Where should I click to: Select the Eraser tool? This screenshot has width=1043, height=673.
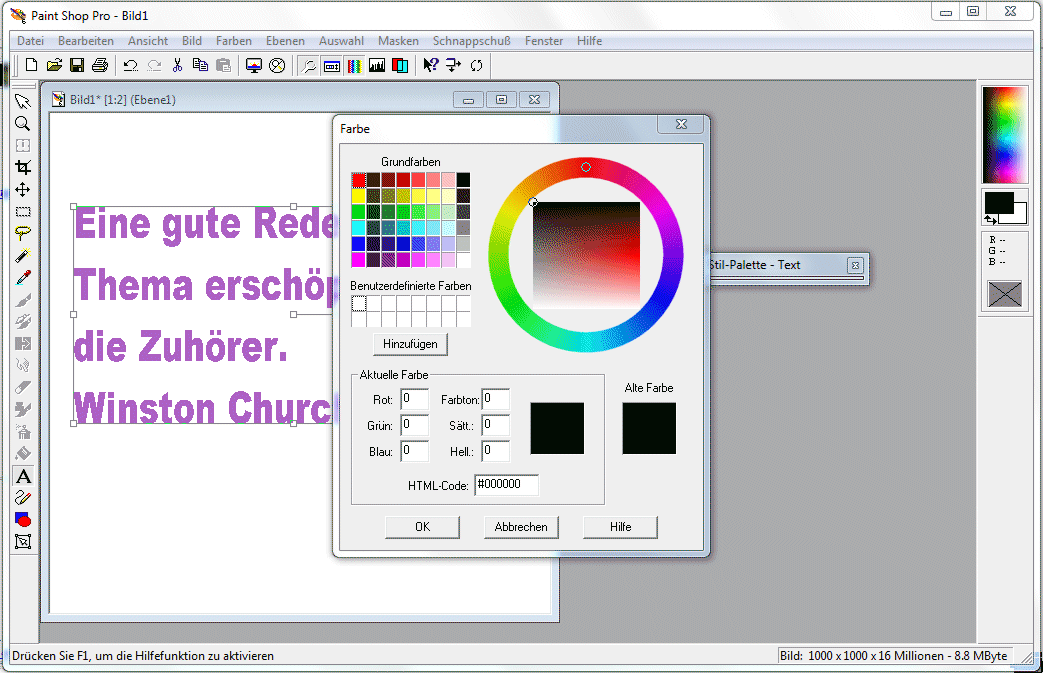(x=23, y=388)
